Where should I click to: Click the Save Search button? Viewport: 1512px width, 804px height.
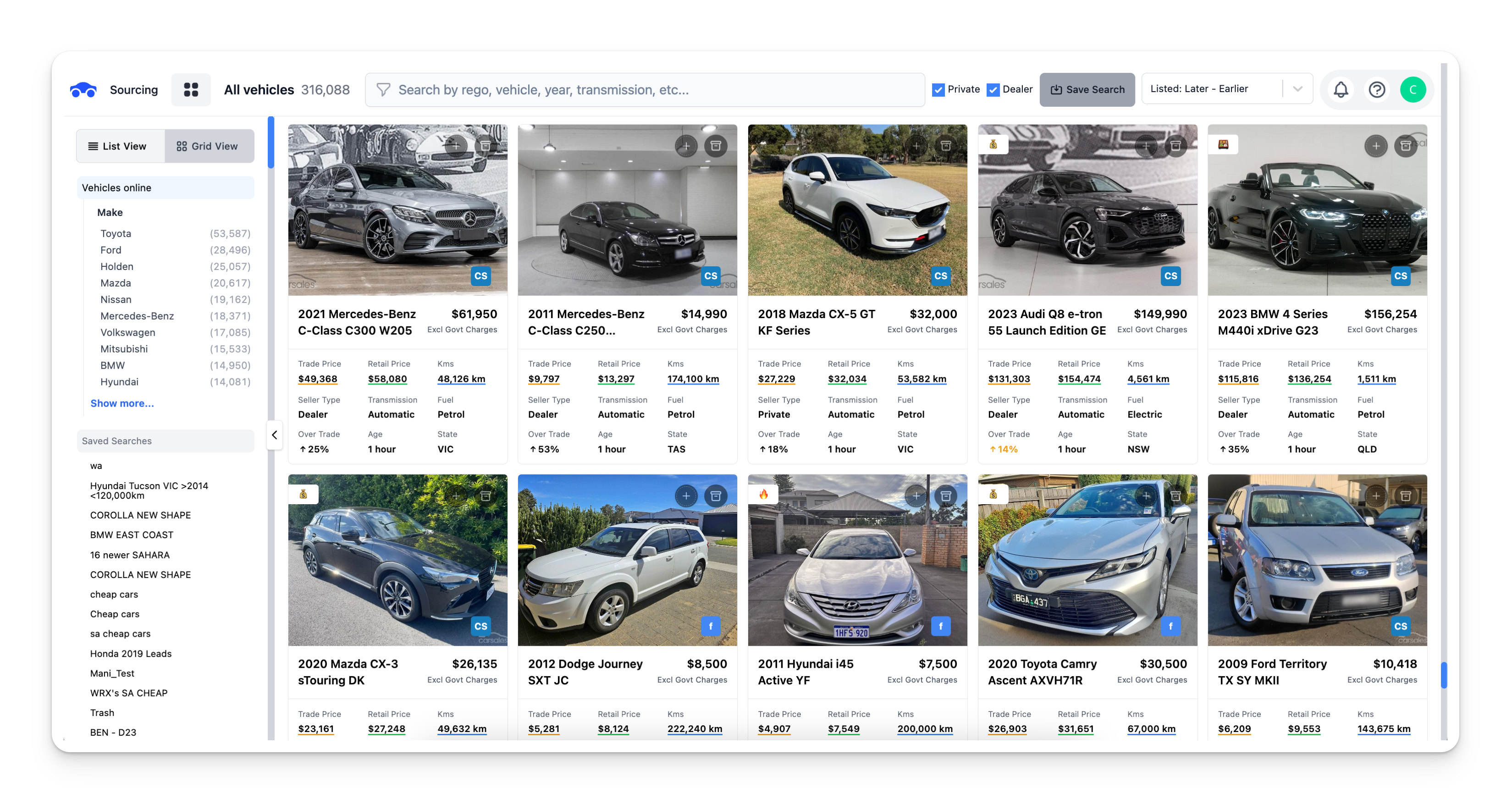click(x=1087, y=90)
